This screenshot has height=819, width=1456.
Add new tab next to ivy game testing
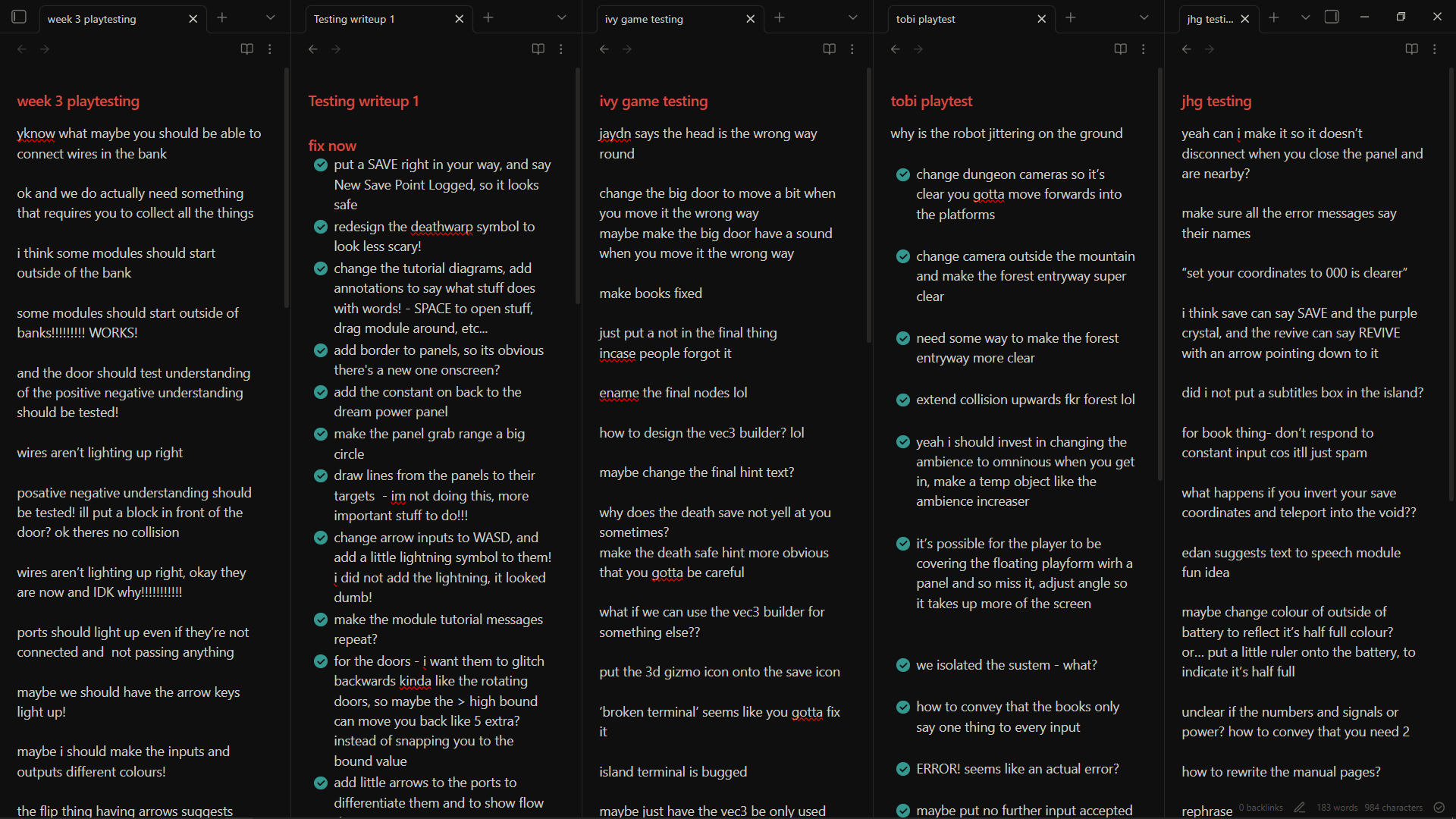point(780,17)
